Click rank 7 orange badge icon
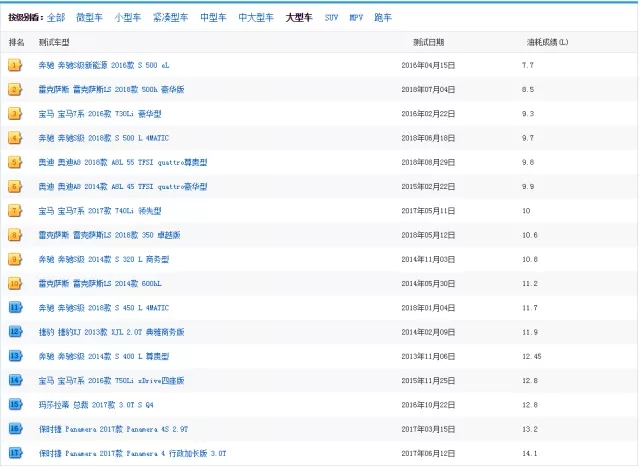 (15, 211)
